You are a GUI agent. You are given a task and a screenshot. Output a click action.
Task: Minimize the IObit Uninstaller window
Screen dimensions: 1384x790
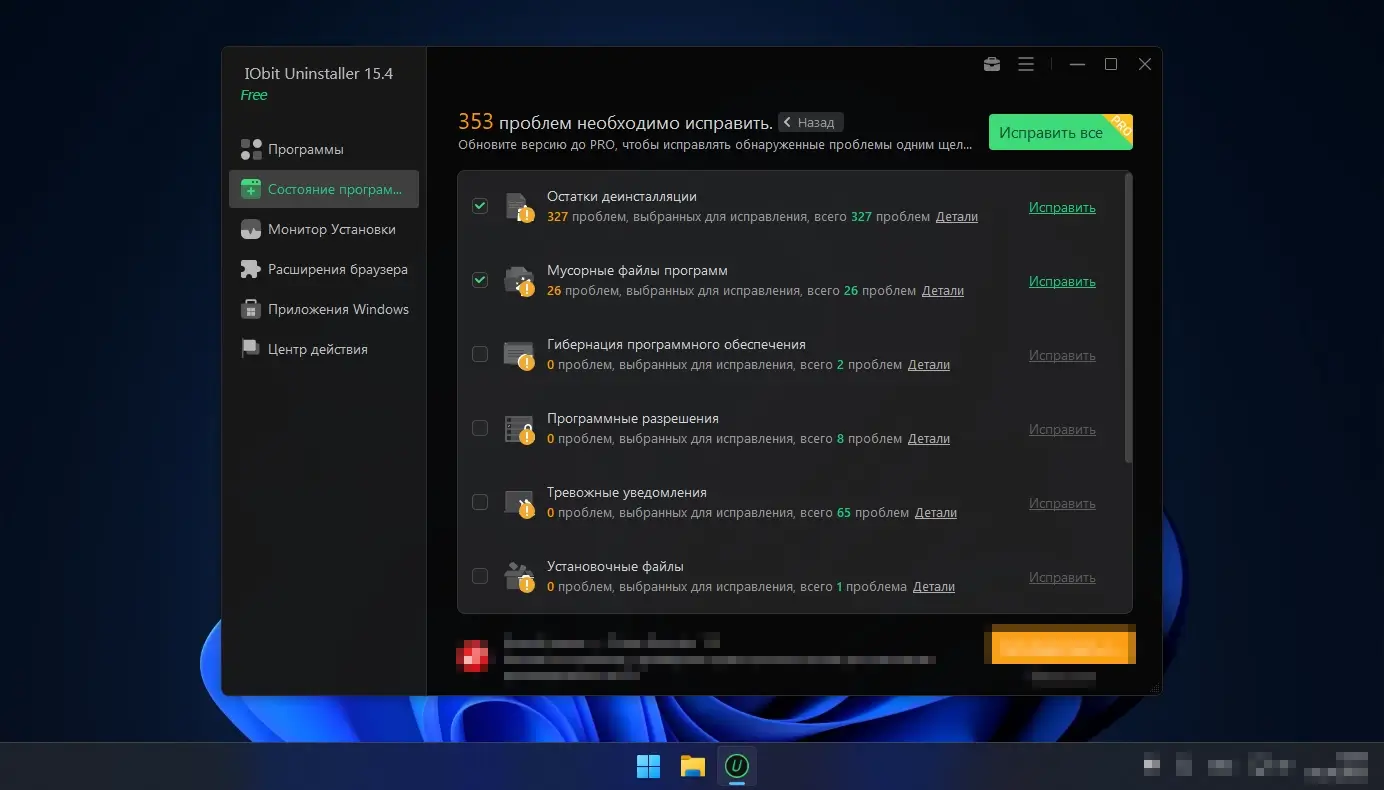click(x=1077, y=64)
